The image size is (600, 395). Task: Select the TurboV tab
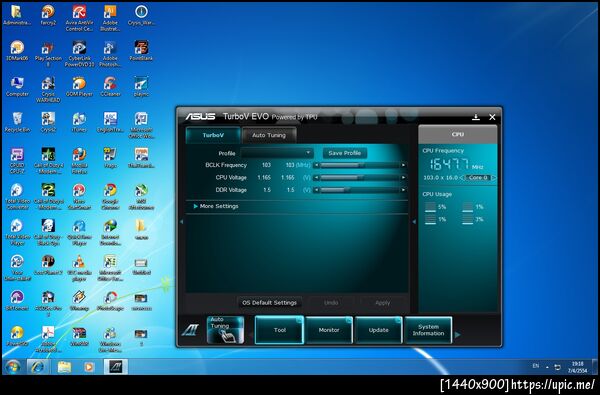(x=213, y=135)
